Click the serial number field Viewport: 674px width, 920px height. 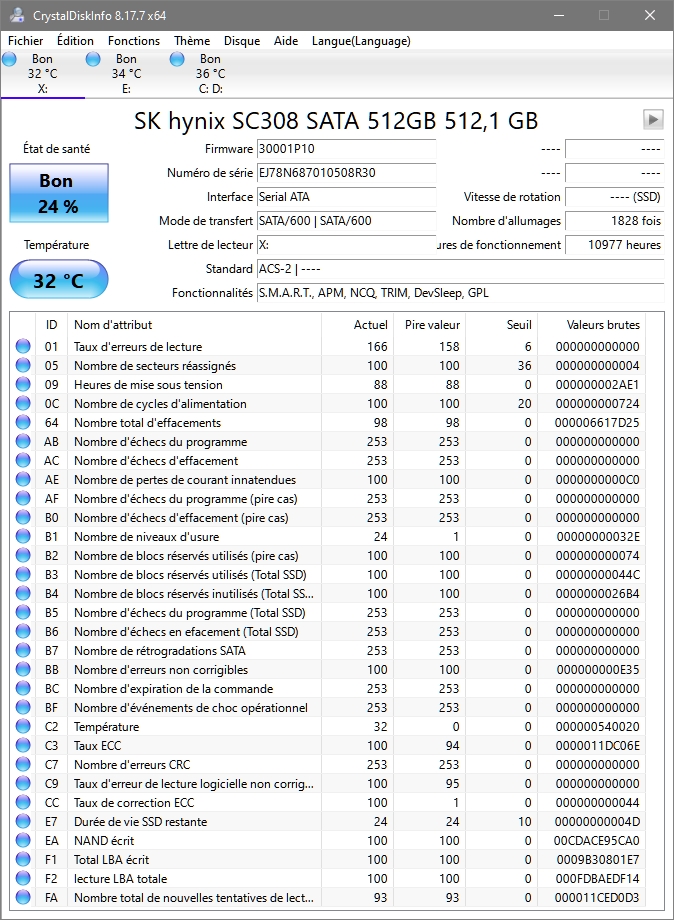(346, 173)
